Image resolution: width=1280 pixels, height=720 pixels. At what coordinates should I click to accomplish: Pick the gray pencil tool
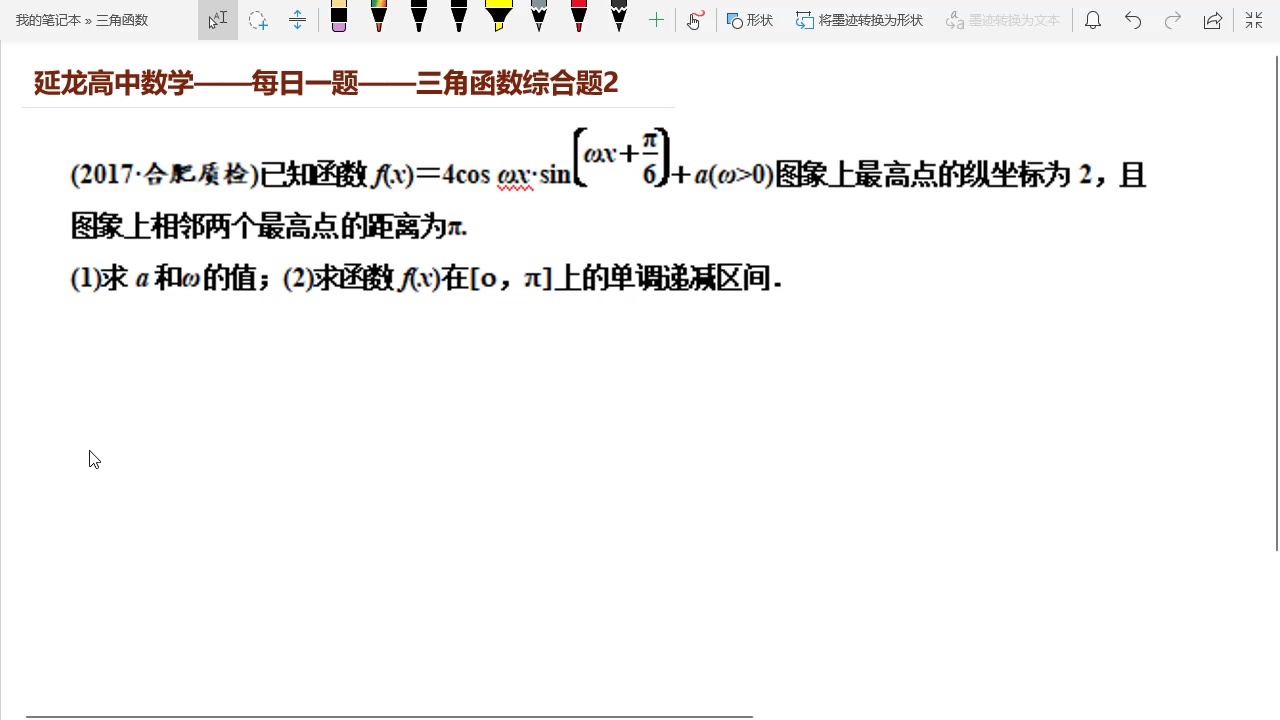point(539,18)
